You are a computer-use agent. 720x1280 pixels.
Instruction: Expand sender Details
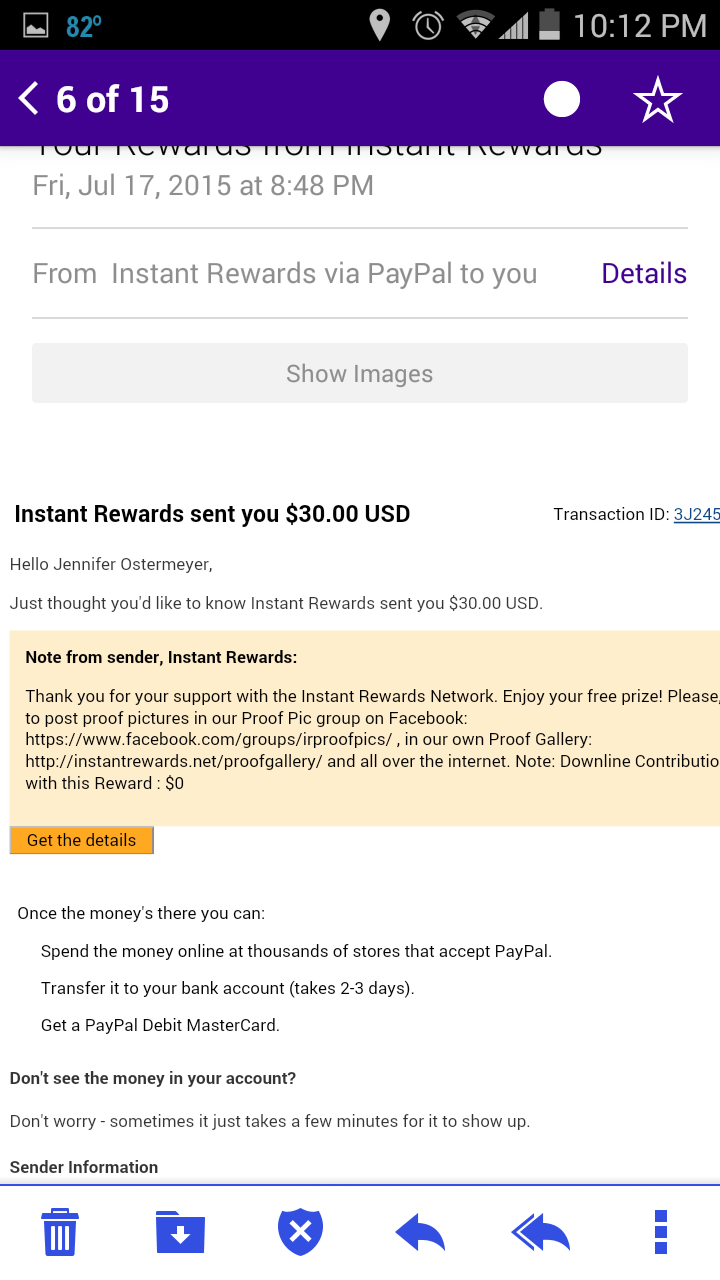point(644,273)
